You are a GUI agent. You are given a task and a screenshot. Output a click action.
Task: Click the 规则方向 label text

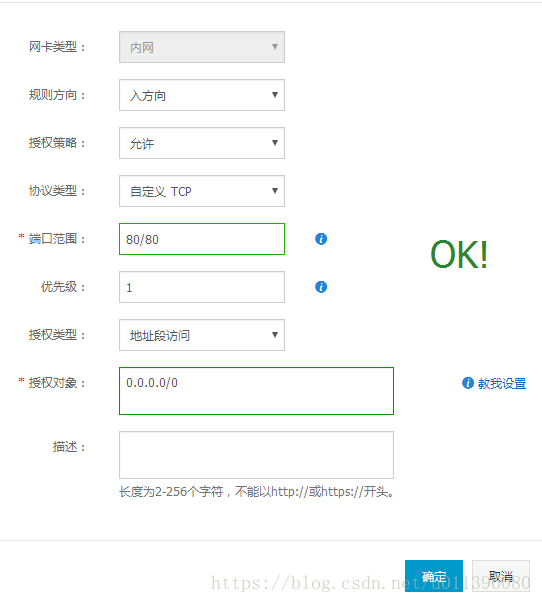coord(57,95)
